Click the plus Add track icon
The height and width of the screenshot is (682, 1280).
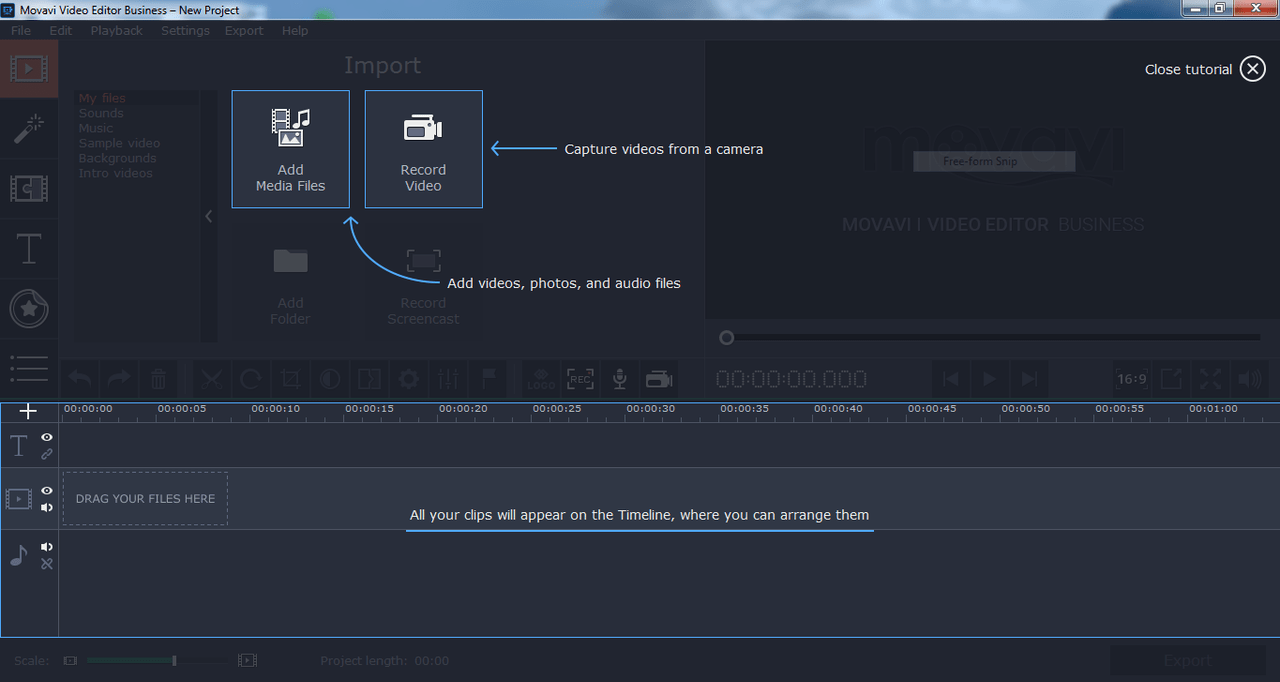pyautogui.click(x=28, y=411)
